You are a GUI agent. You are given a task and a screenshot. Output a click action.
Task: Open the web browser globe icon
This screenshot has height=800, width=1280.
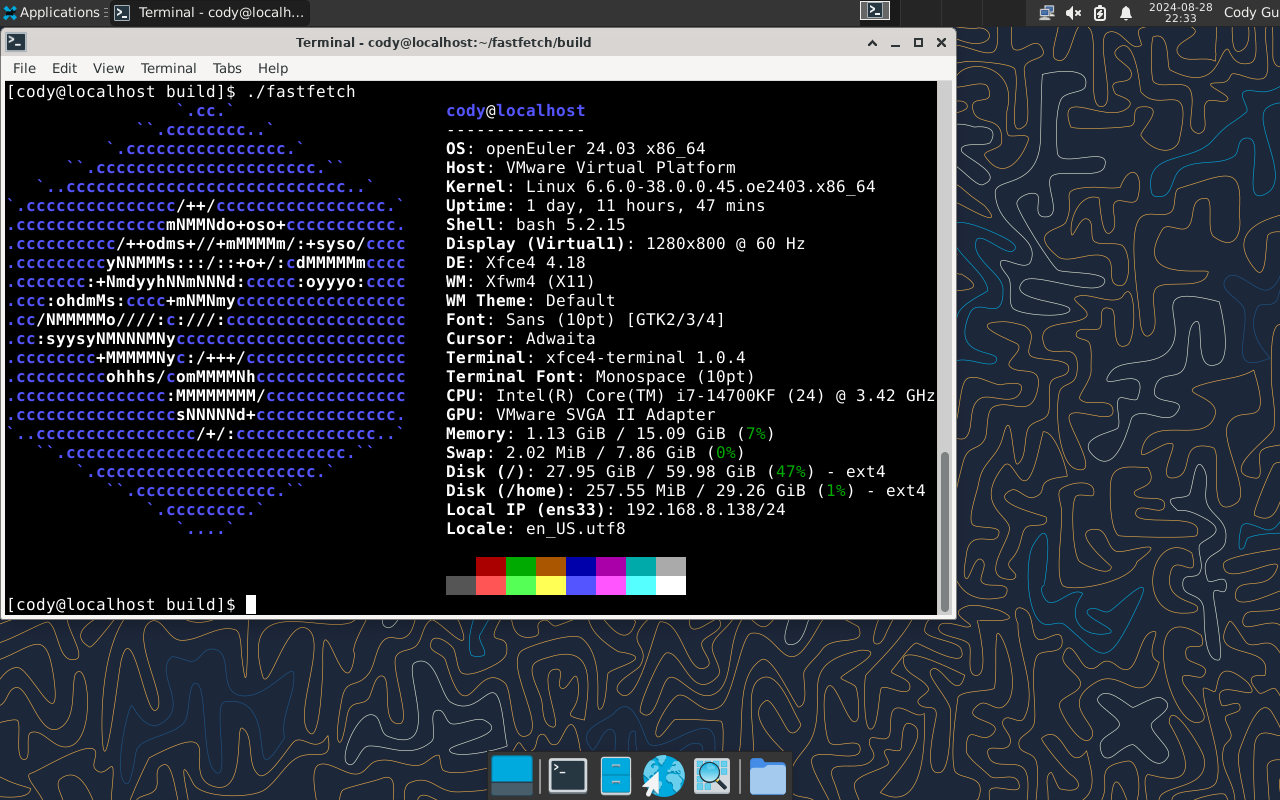[x=663, y=776]
